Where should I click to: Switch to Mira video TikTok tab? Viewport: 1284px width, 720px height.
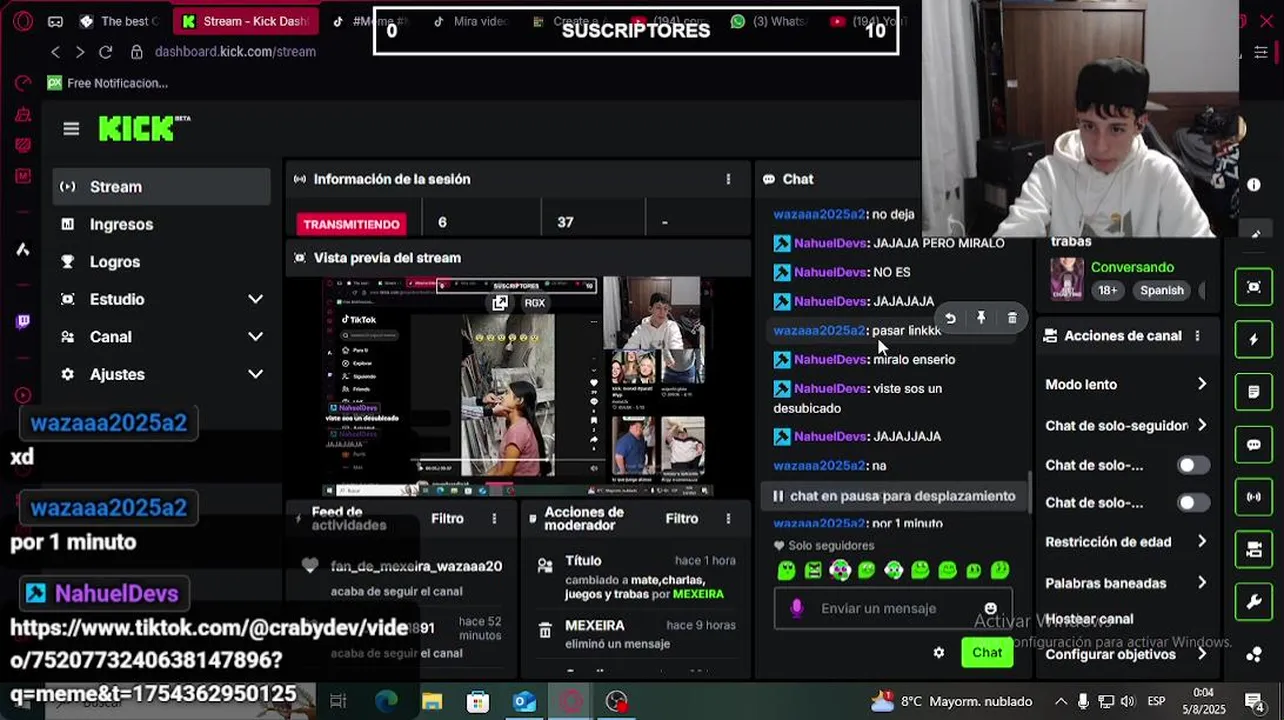tap(470, 21)
